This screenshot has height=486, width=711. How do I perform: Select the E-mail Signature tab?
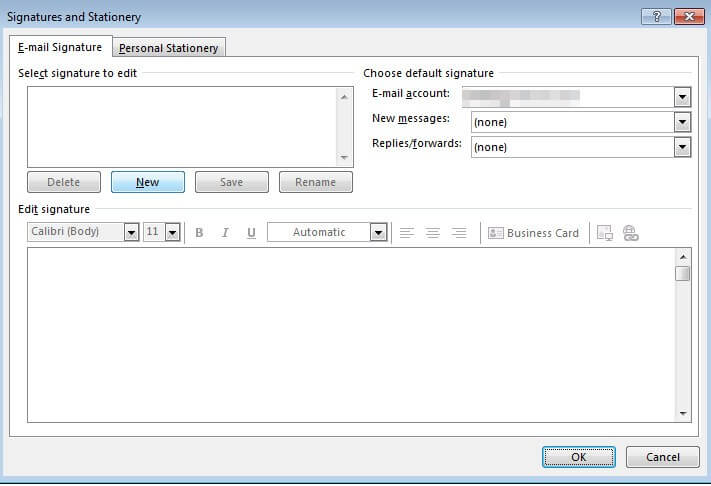click(x=60, y=47)
